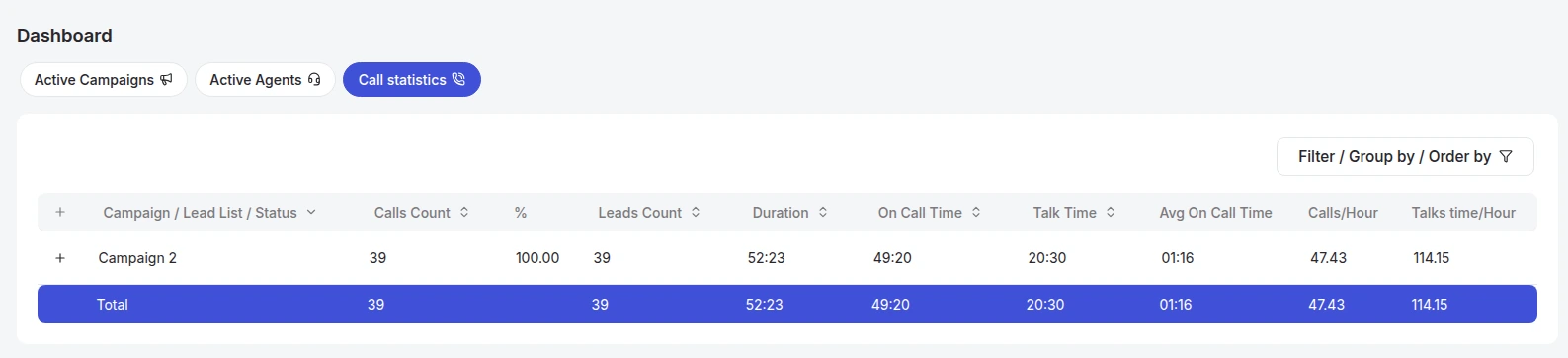Open Filter / Group by / Order by
Image resolution: width=1568 pixels, height=358 pixels.
[1405, 157]
